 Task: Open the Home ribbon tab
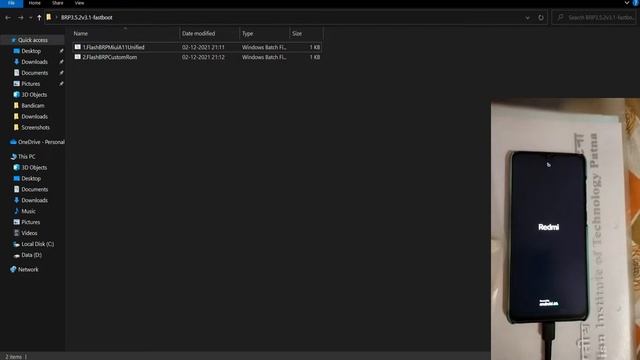tap(35, 3)
